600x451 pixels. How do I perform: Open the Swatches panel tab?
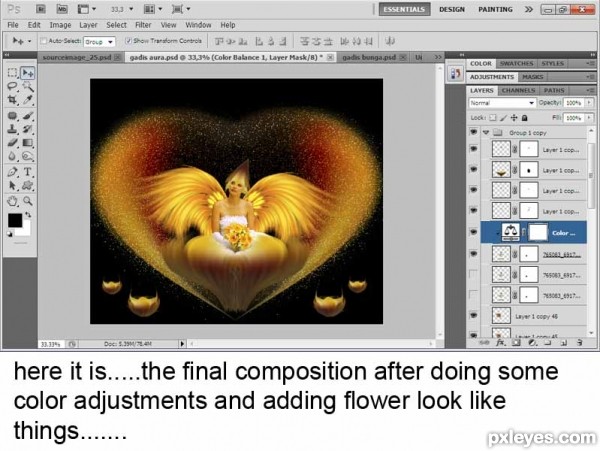coord(516,63)
